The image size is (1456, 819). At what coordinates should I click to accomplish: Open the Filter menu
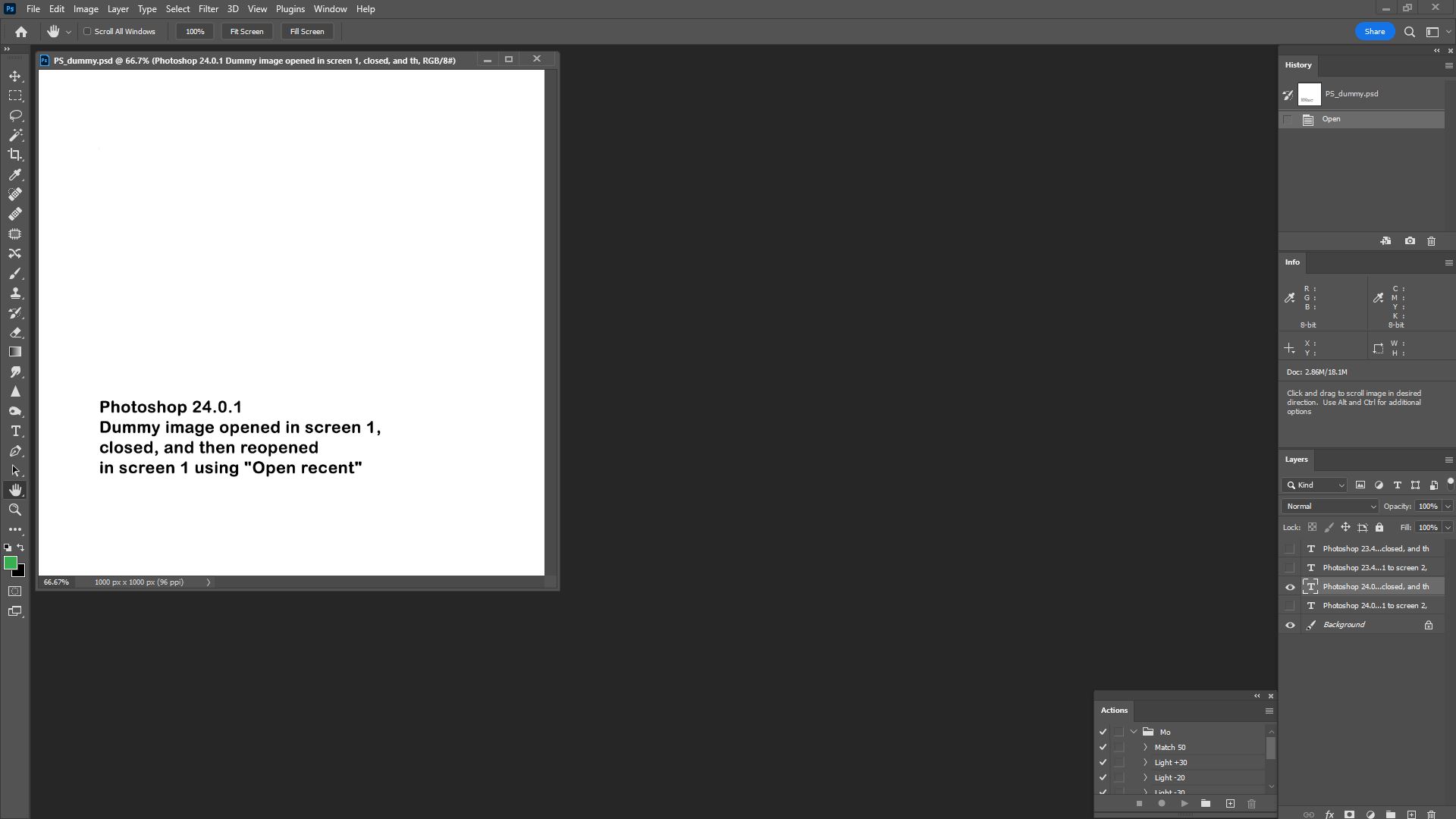209,8
